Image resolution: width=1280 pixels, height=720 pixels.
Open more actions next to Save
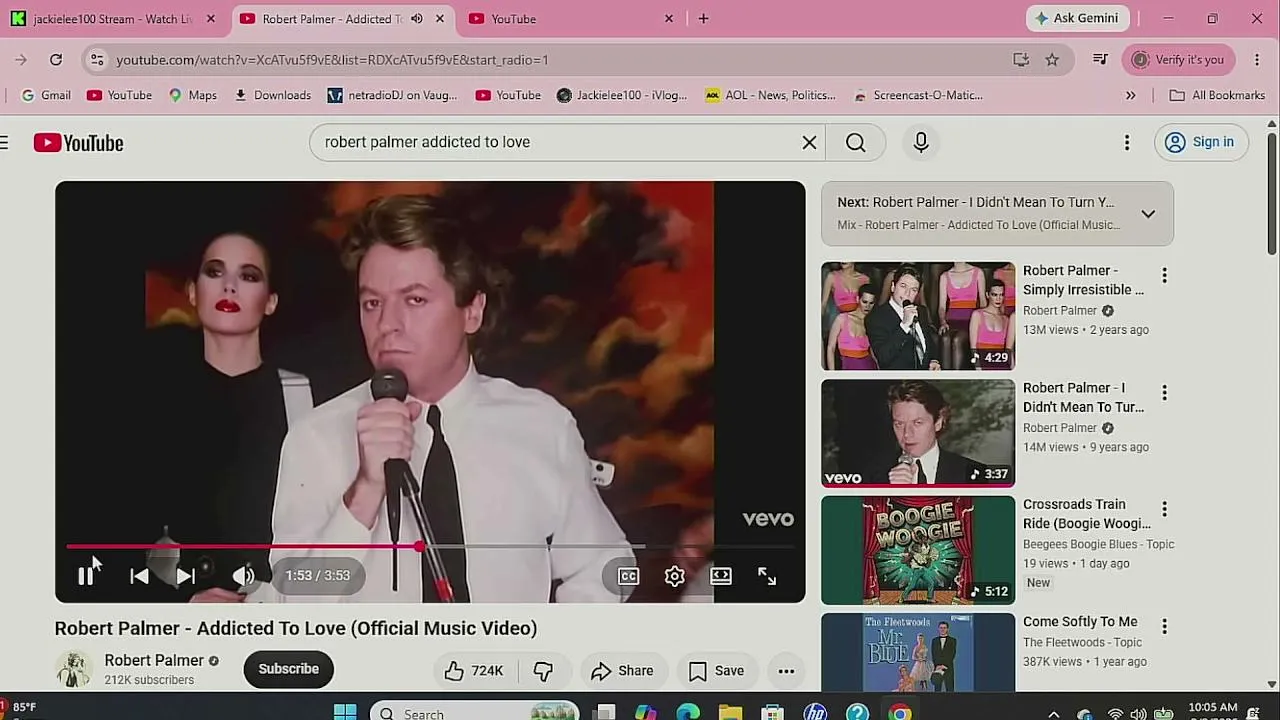click(786, 671)
